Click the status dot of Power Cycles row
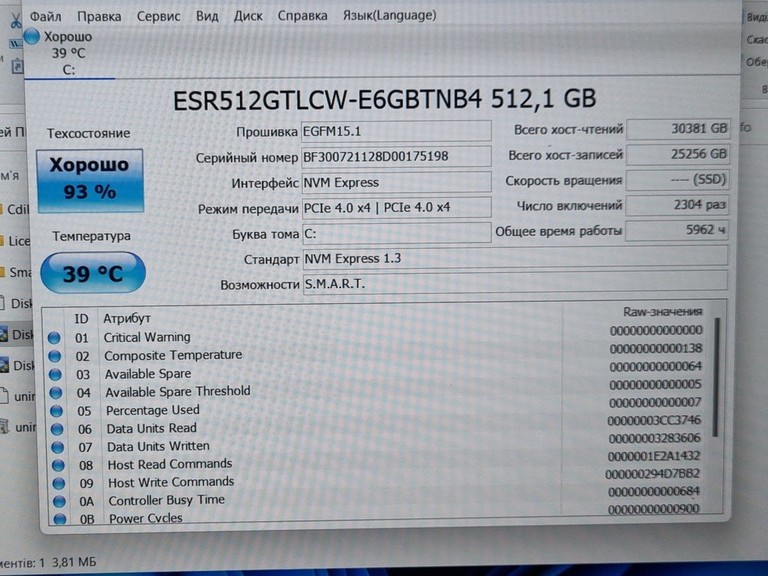 [60, 519]
